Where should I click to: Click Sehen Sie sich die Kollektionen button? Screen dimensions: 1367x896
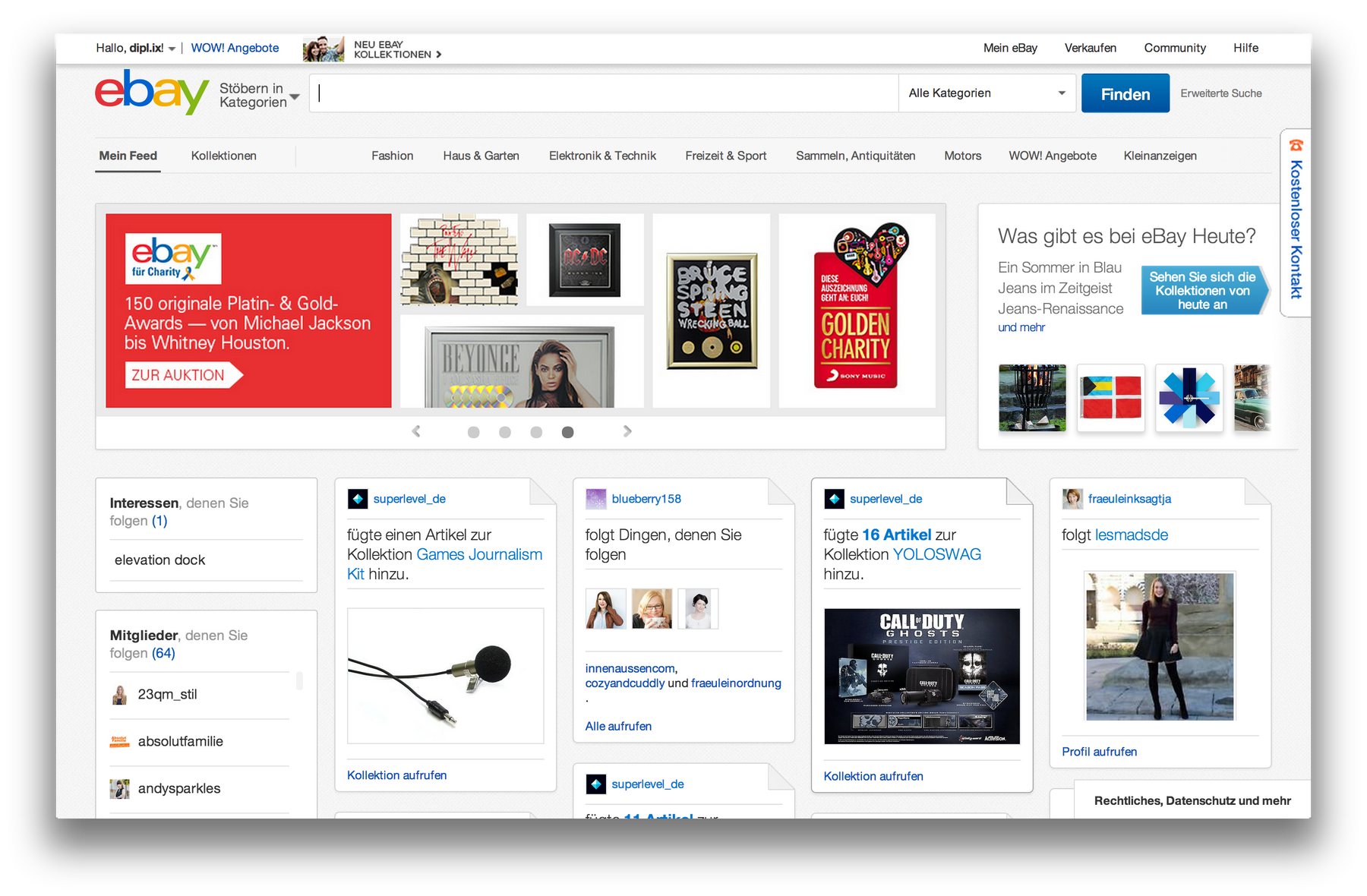[1204, 291]
